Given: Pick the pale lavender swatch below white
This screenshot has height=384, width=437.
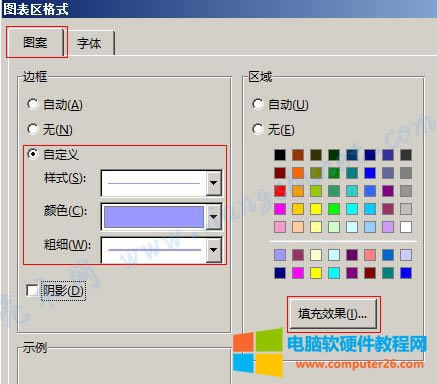Looking at the screenshot, I should pyautogui.click(x=406, y=255).
